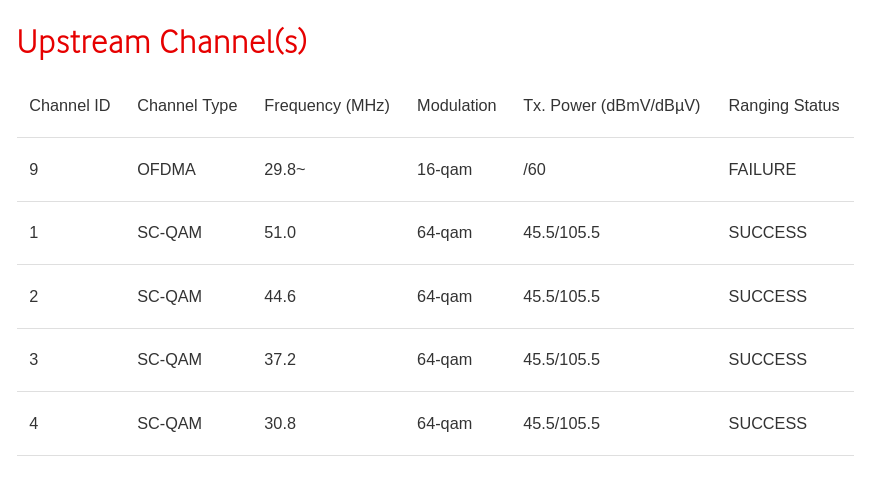This screenshot has height=495, width=872.
Task: Select SC-QAM type in channel 3 row
Action: (169, 359)
